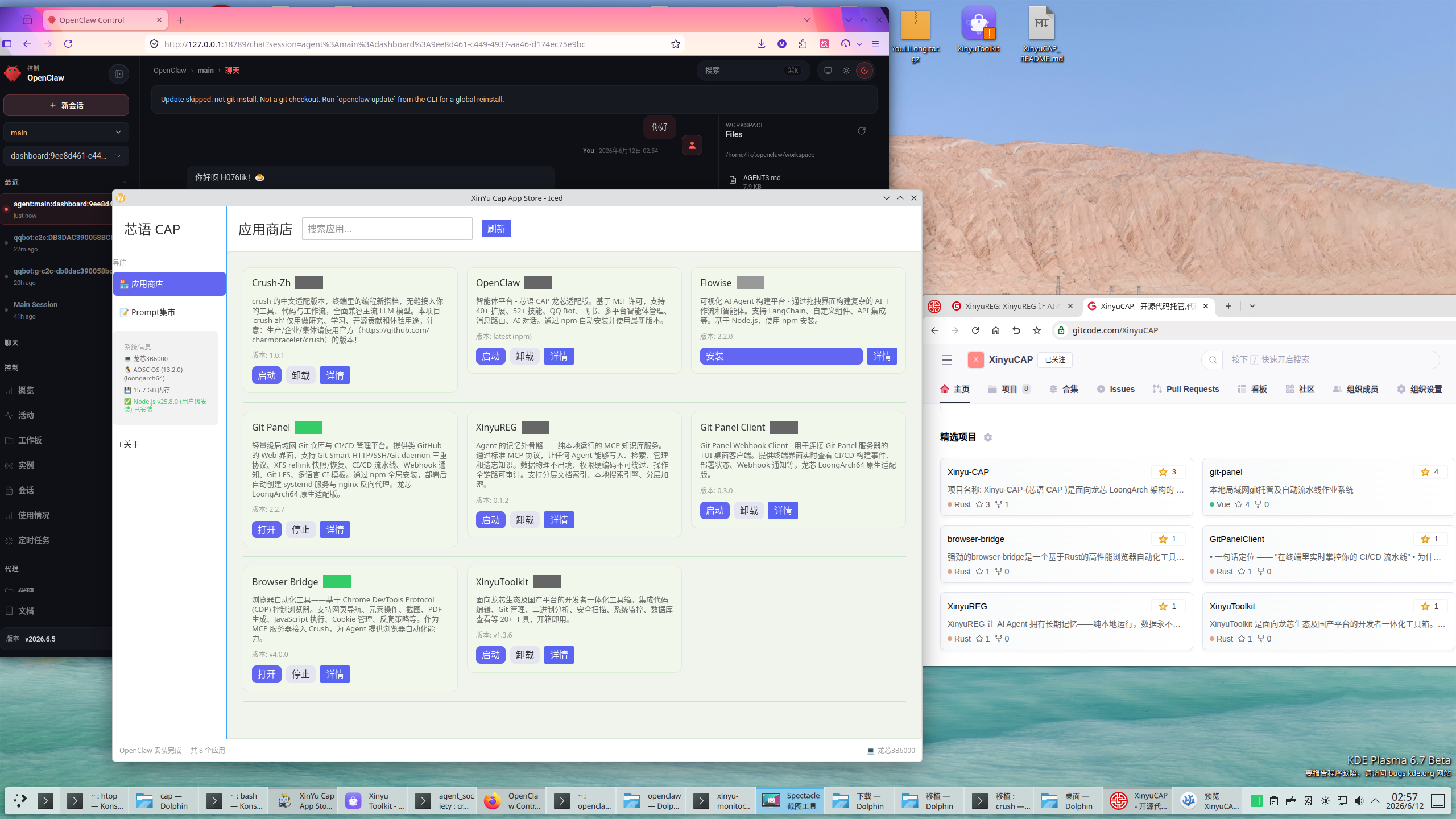Uninstall OpenClaw with 卸载
The width and height of the screenshot is (1456, 819).
(x=524, y=356)
